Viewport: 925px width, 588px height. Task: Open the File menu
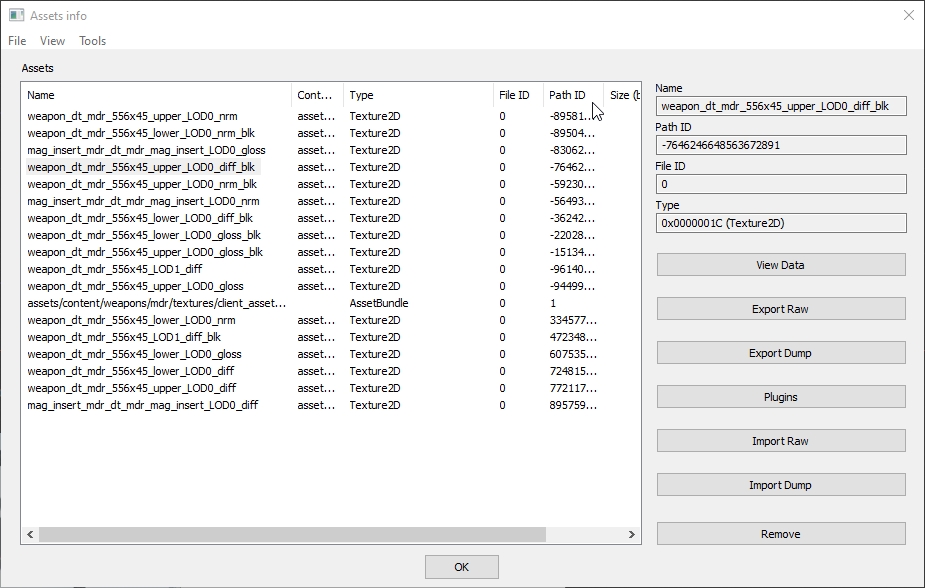point(17,41)
